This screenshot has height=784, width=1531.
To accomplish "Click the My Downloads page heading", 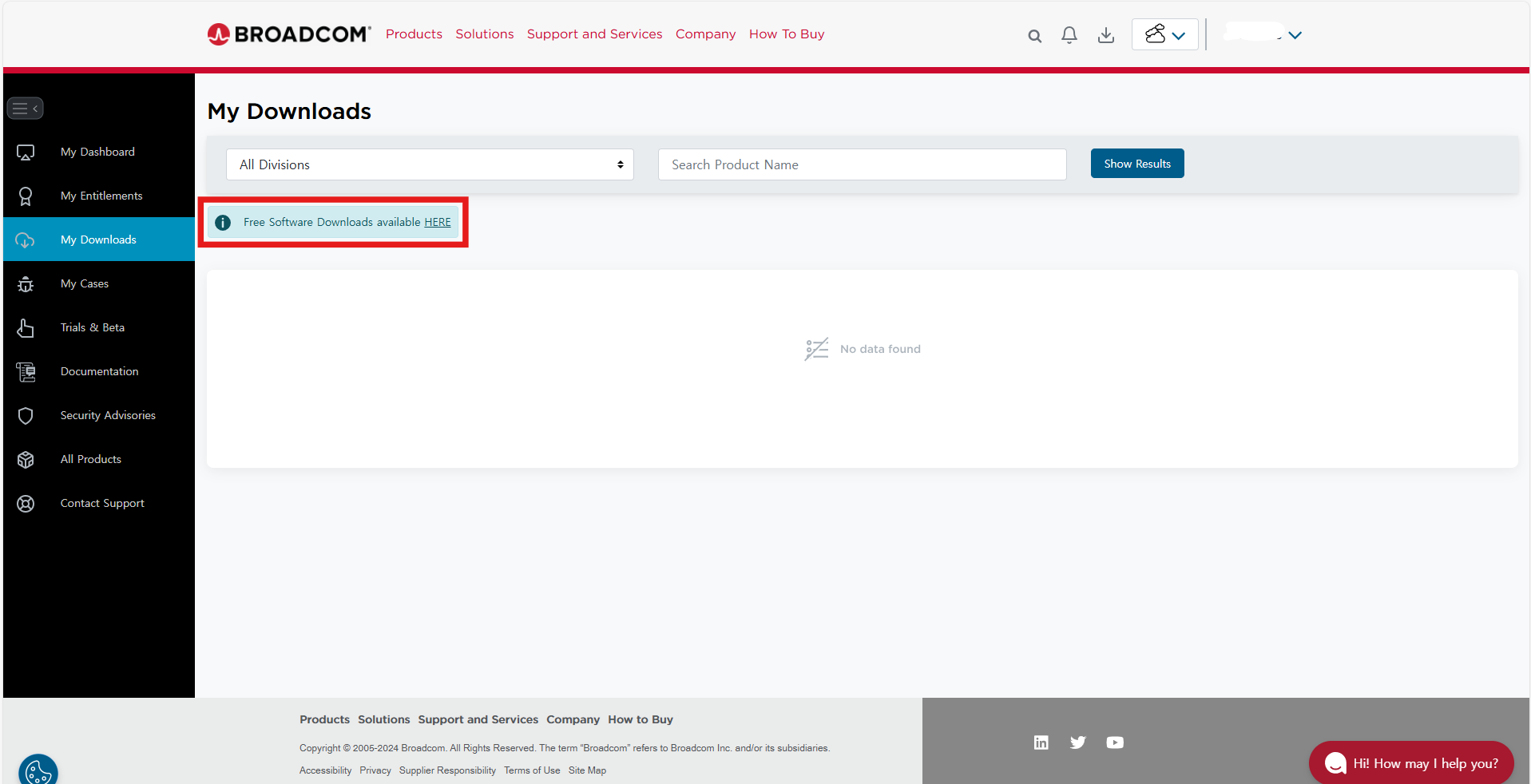I will 289,111.
